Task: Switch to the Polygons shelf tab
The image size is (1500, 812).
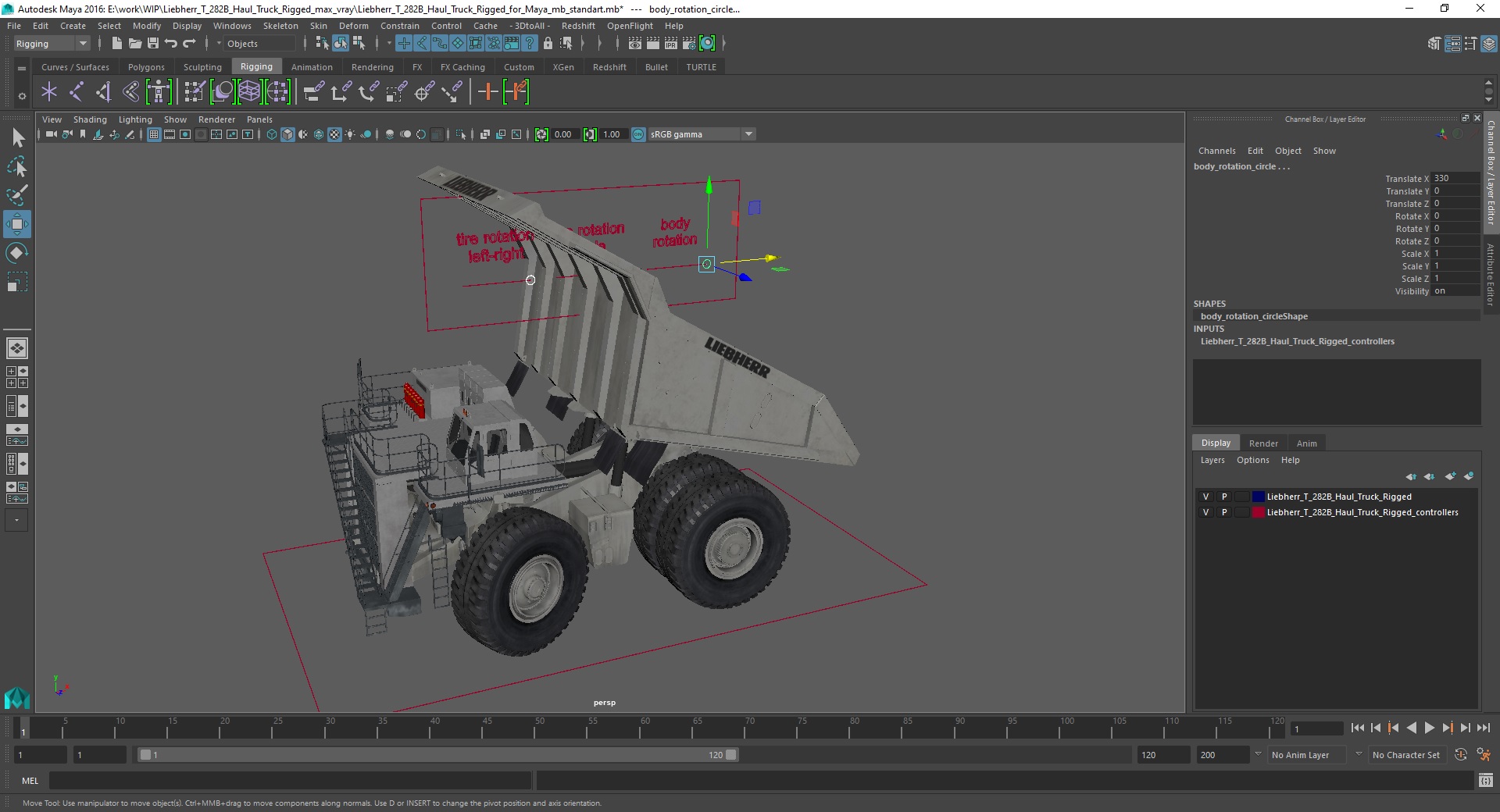Action: pyautogui.click(x=146, y=67)
